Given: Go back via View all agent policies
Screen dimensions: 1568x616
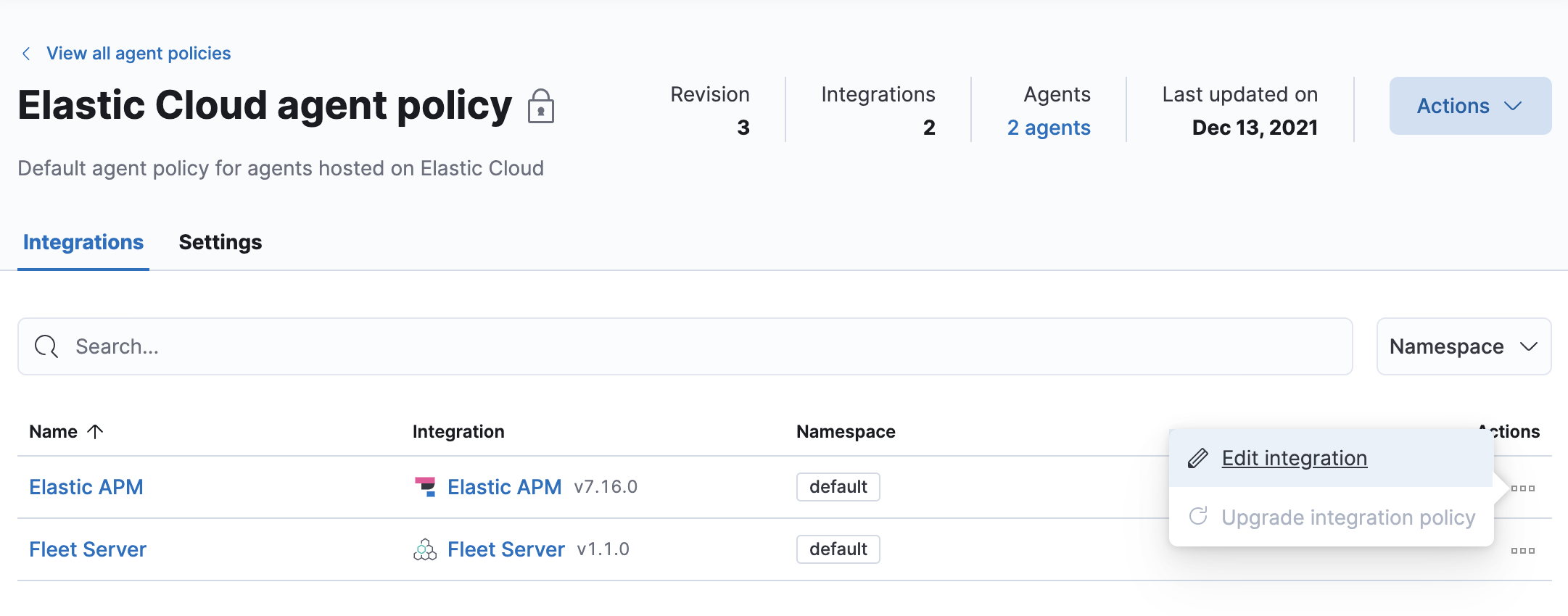Looking at the screenshot, I should point(139,54).
